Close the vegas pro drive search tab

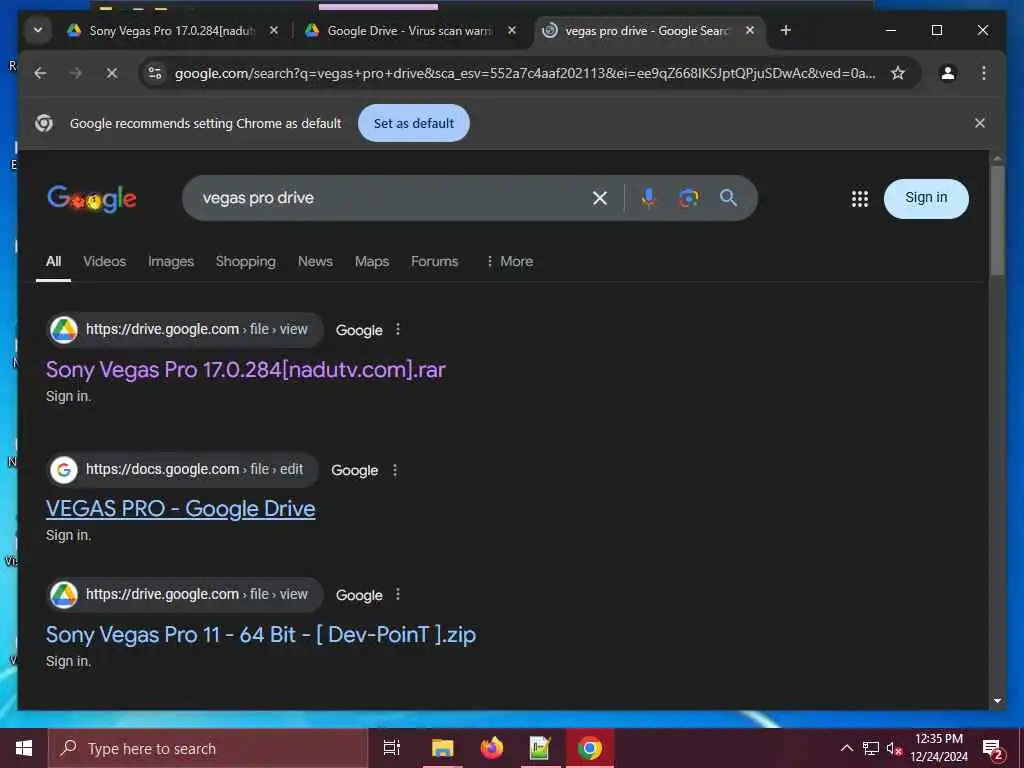pyautogui.click(x=750, y=30)
